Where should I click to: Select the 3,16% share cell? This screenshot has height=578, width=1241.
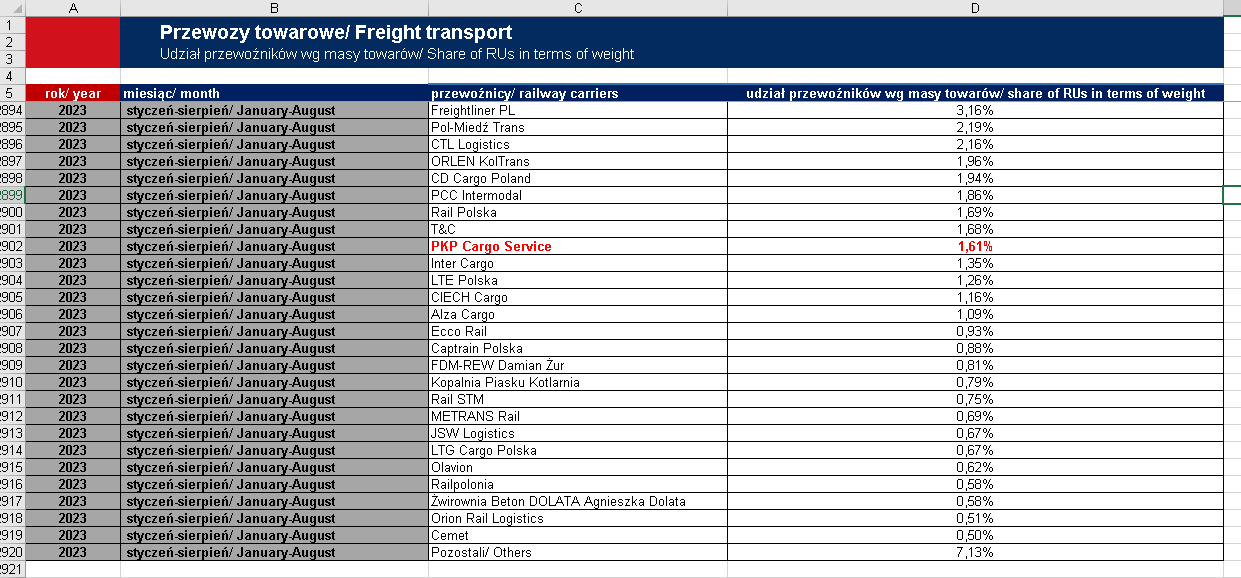tap(975, 110)
